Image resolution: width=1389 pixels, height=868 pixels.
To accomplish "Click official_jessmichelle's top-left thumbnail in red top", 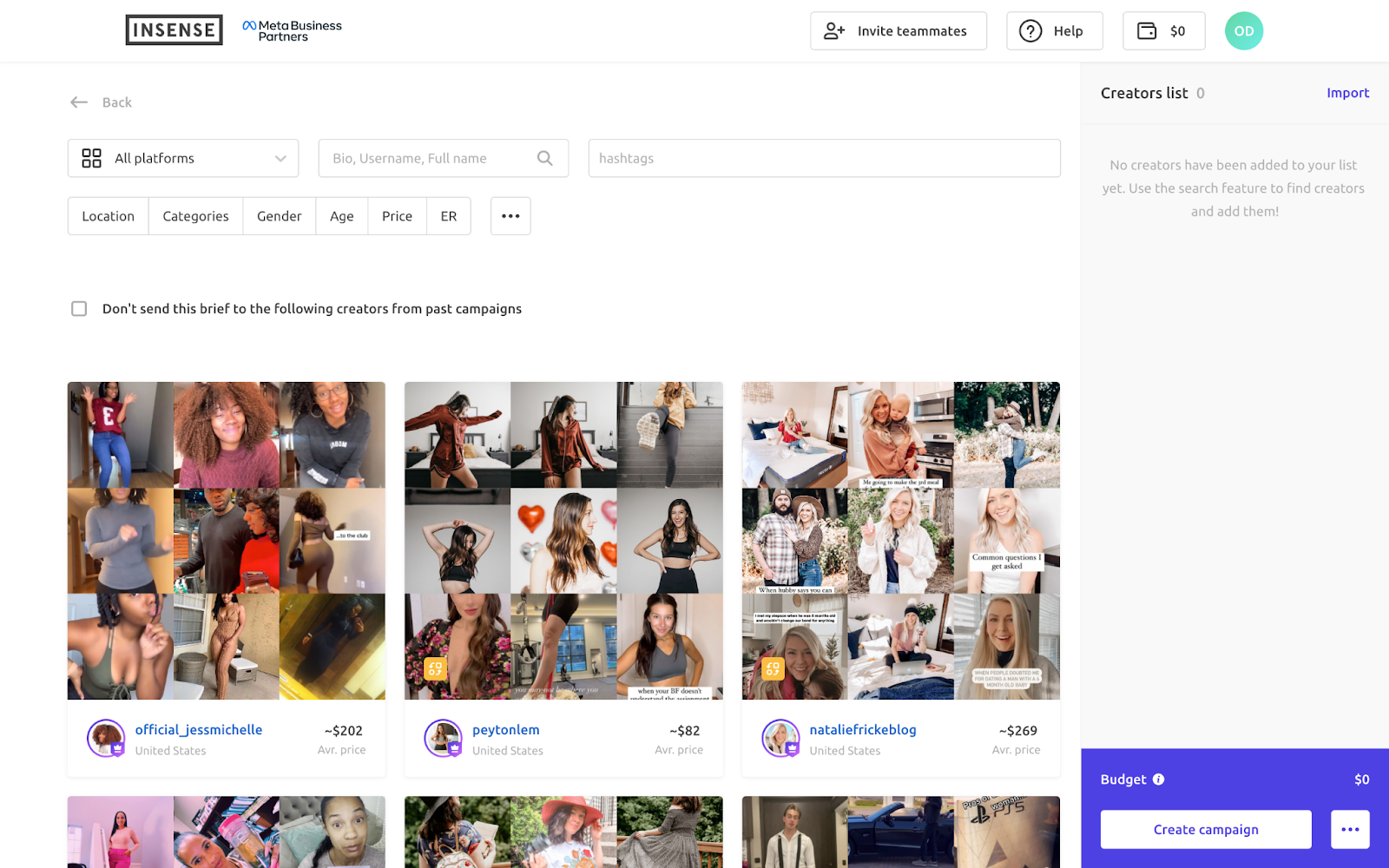I will click(121, 435).
